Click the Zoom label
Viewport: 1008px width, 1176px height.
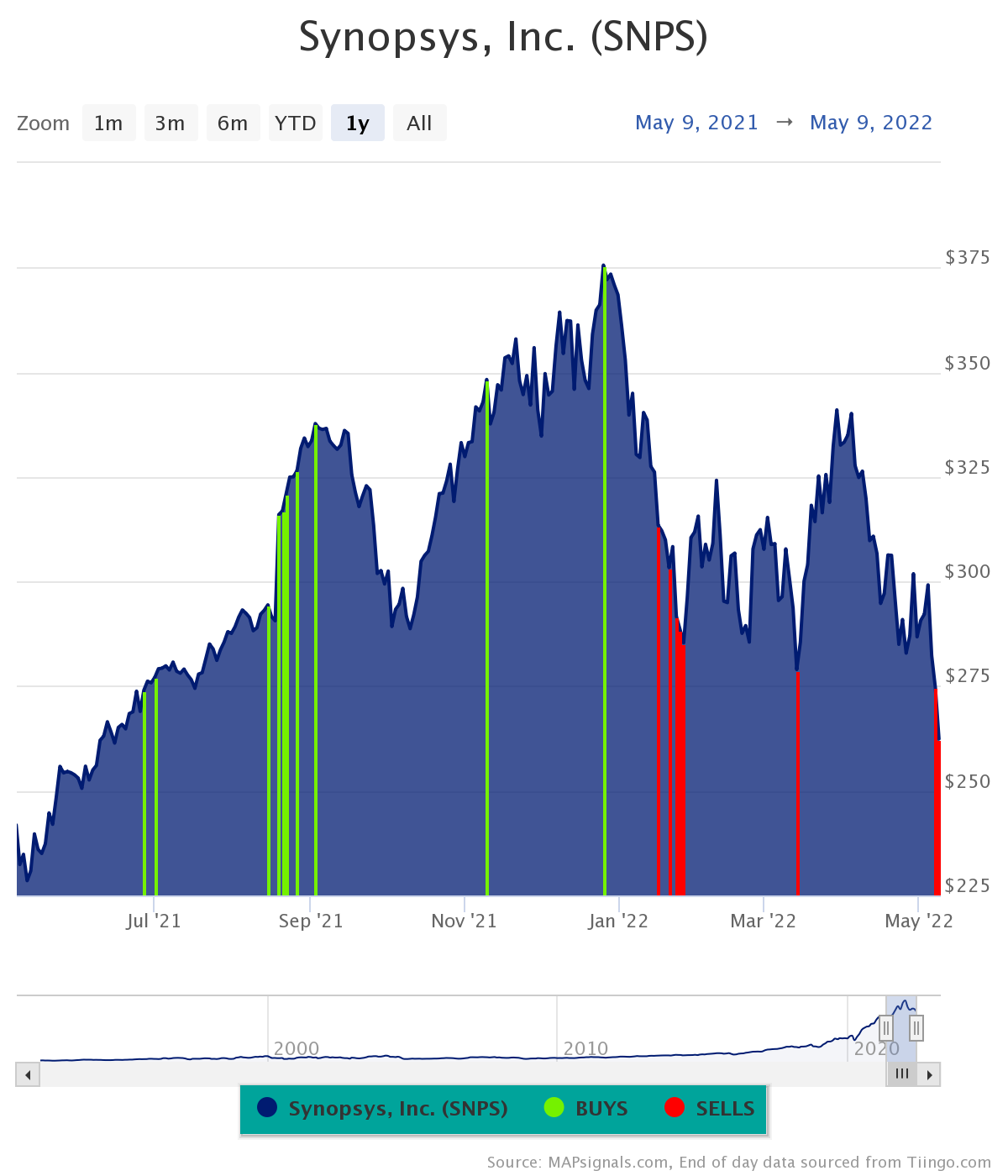(x=44, y=123)
